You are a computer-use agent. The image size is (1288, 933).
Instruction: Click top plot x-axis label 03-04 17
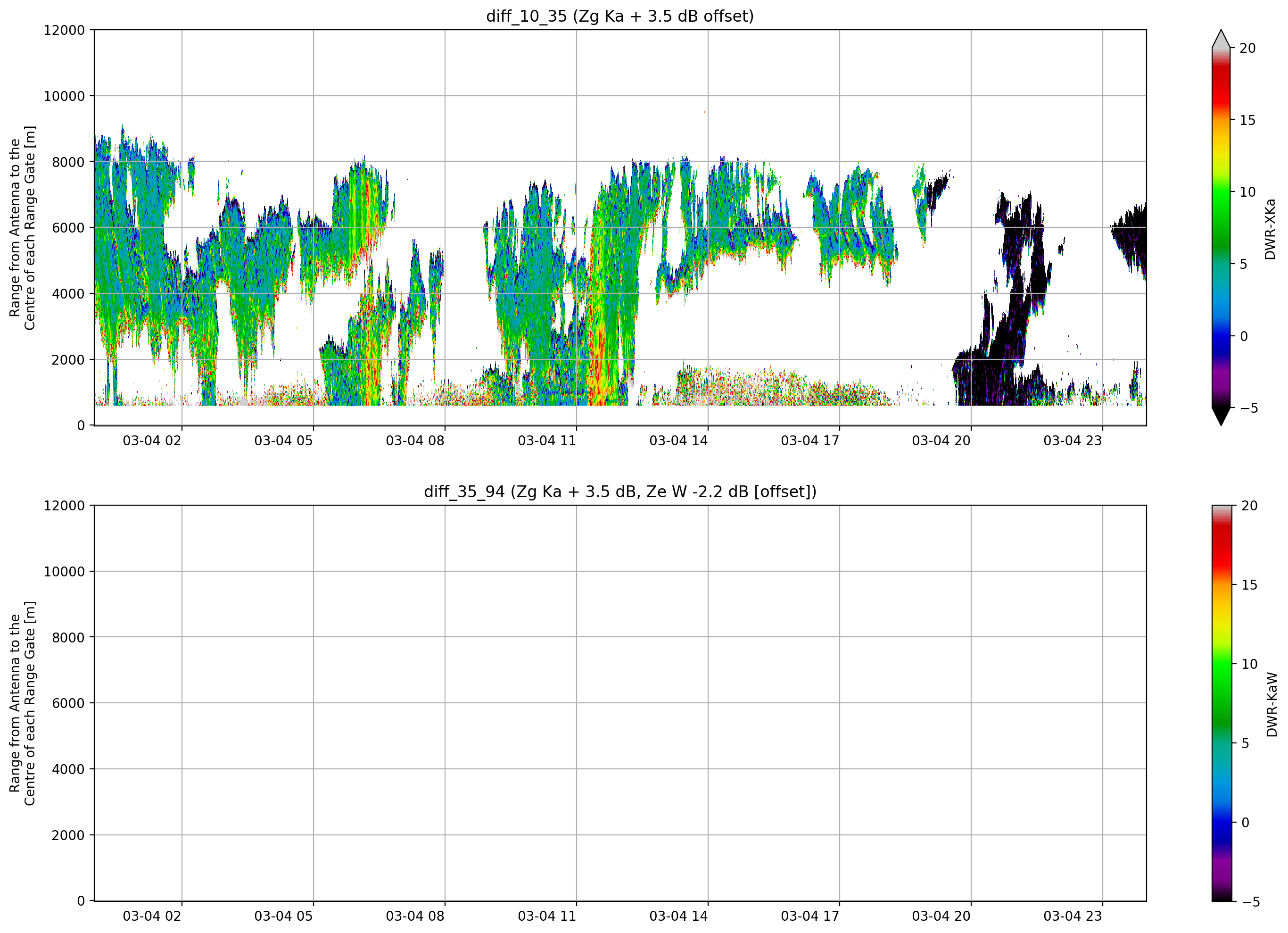pyautogui.click(x=810, y=441)
